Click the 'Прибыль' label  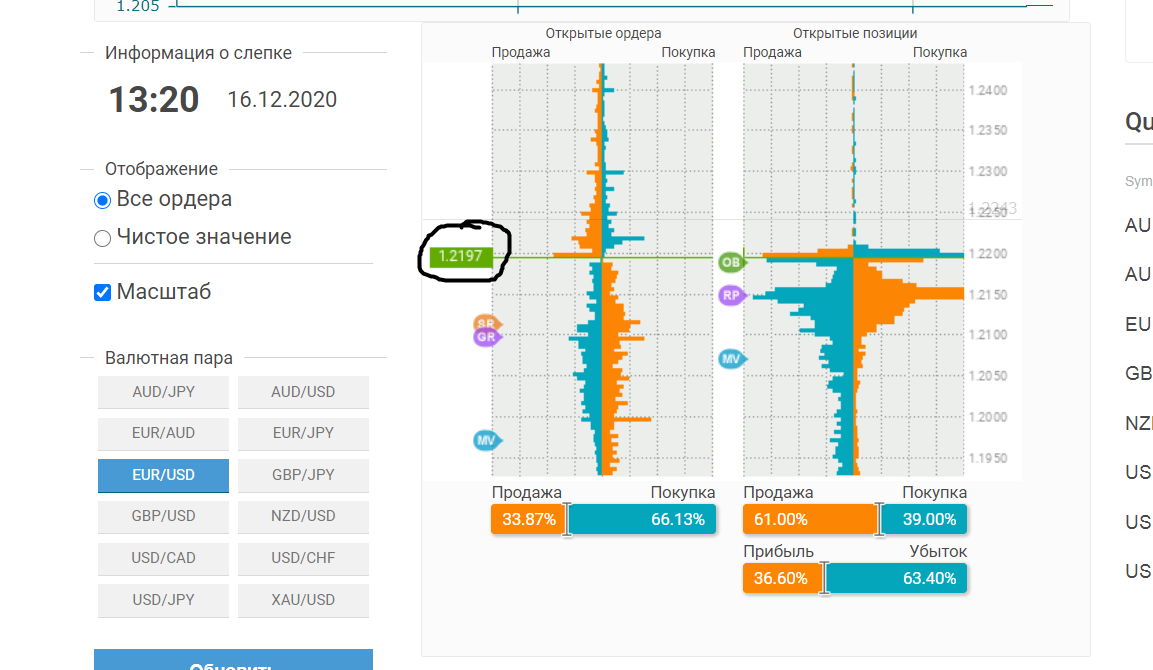pyautogui.click(x=778, y=552)
